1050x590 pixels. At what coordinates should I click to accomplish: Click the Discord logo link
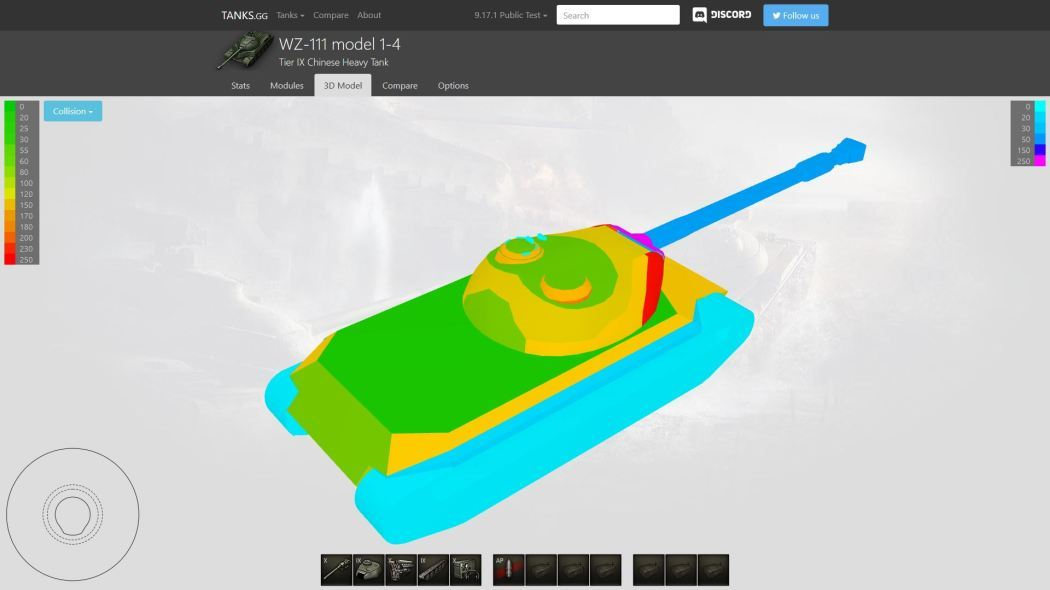(722, 15)
